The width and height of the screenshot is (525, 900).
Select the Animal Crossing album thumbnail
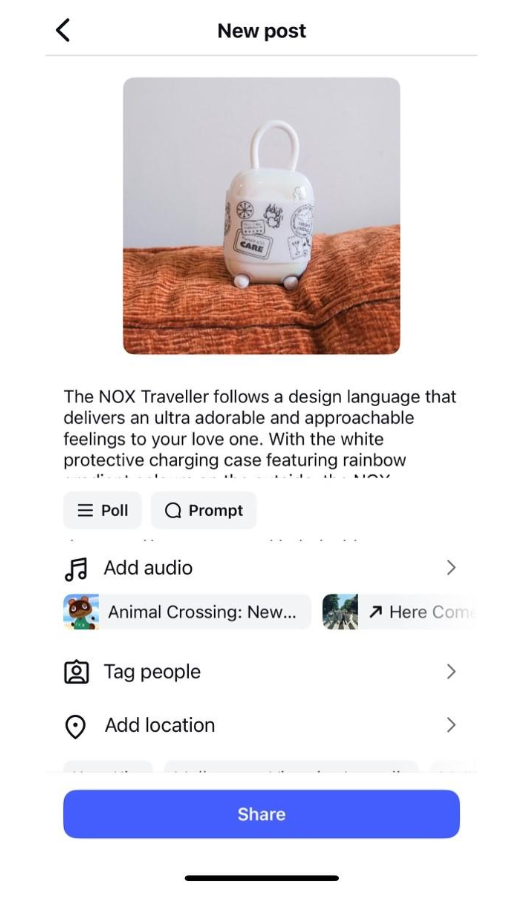(81, 612)
